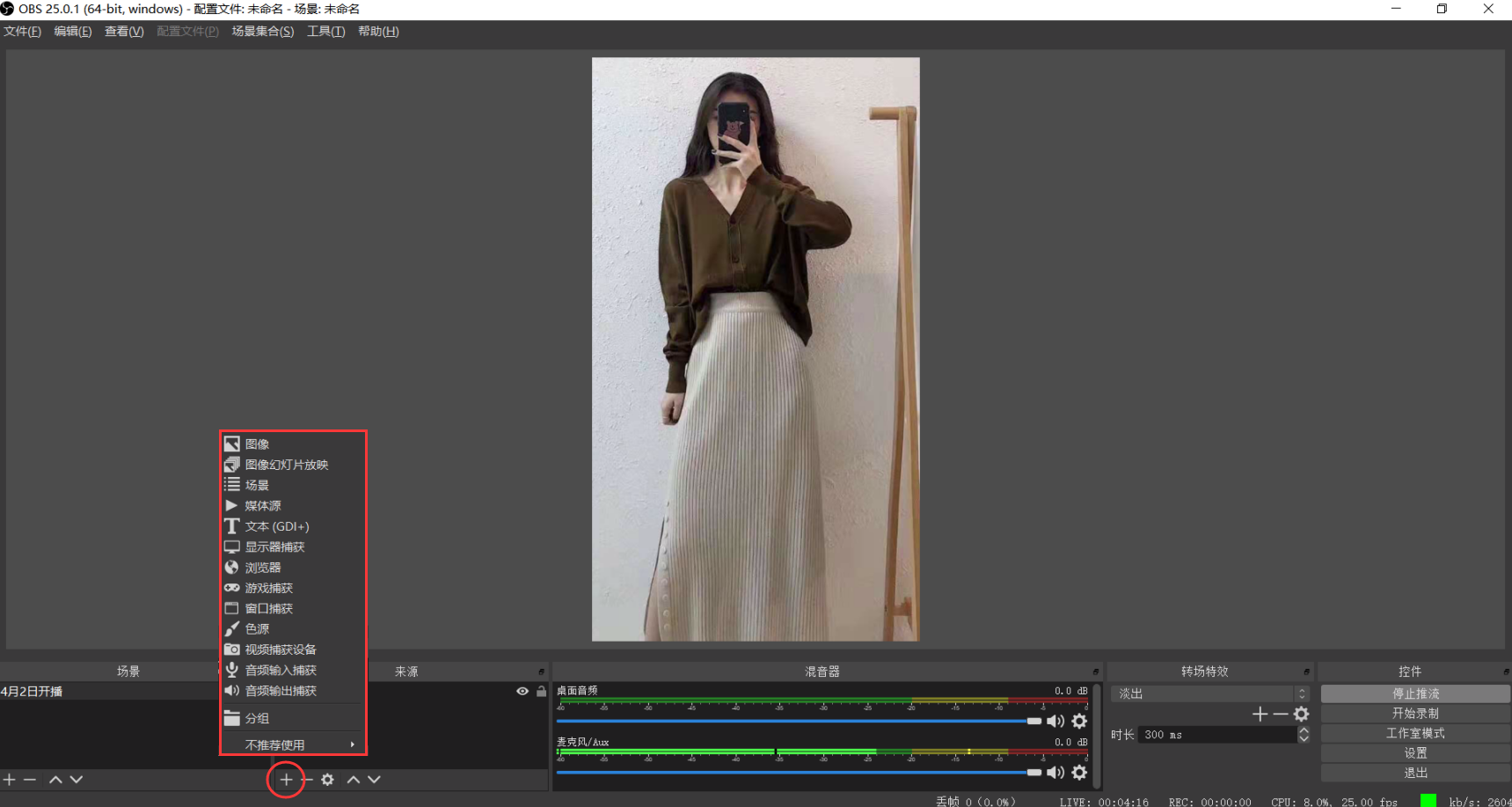Open the 场景集合(S) menu
The height and width of the screenshot is (807, 1512).
262,32
